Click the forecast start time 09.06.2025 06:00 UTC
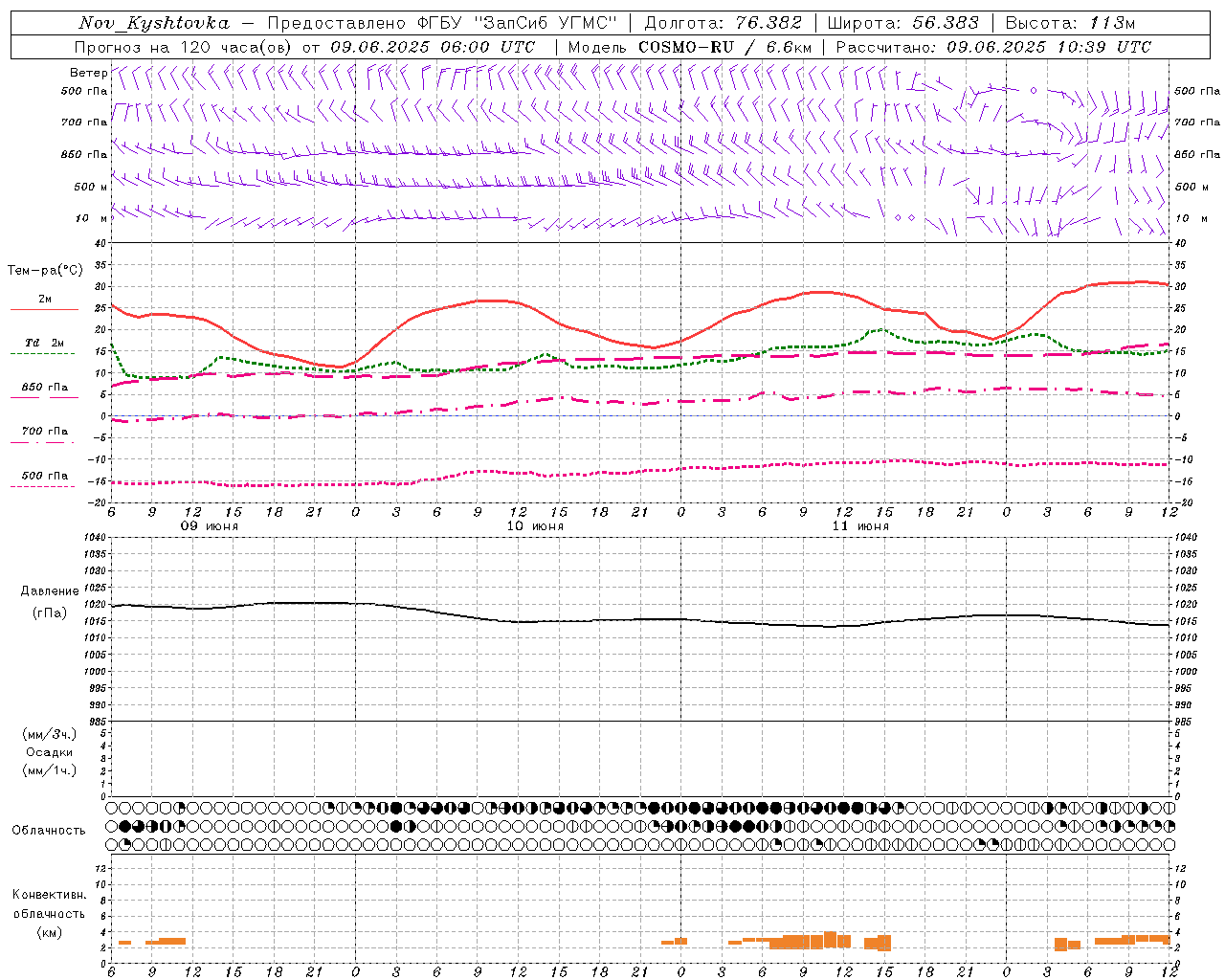The width and height of the screenshot is (1225, 980). (433, 47)
